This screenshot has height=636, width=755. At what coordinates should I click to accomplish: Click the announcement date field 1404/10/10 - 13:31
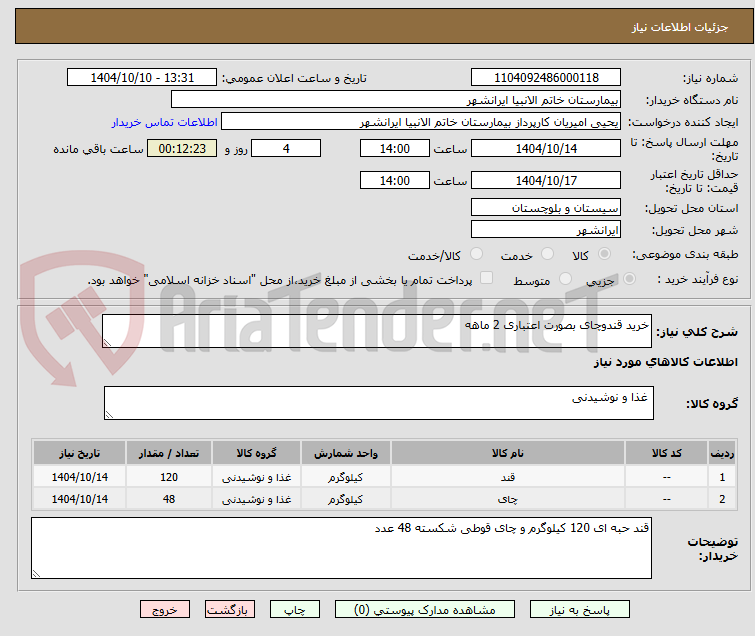click(142, 78)
